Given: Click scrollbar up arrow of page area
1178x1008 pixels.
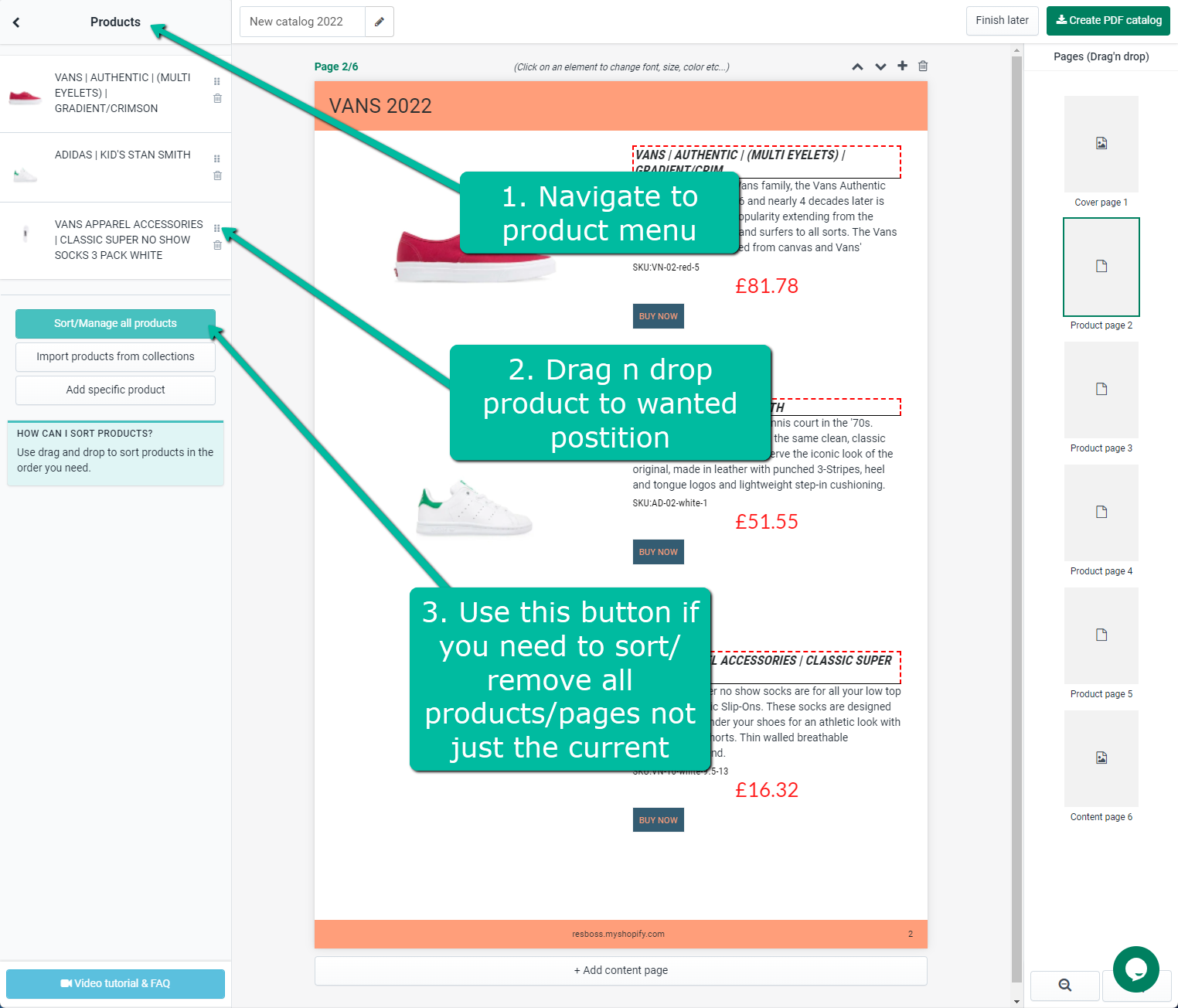Looking at the screenshot, I should coord(1016,50).
